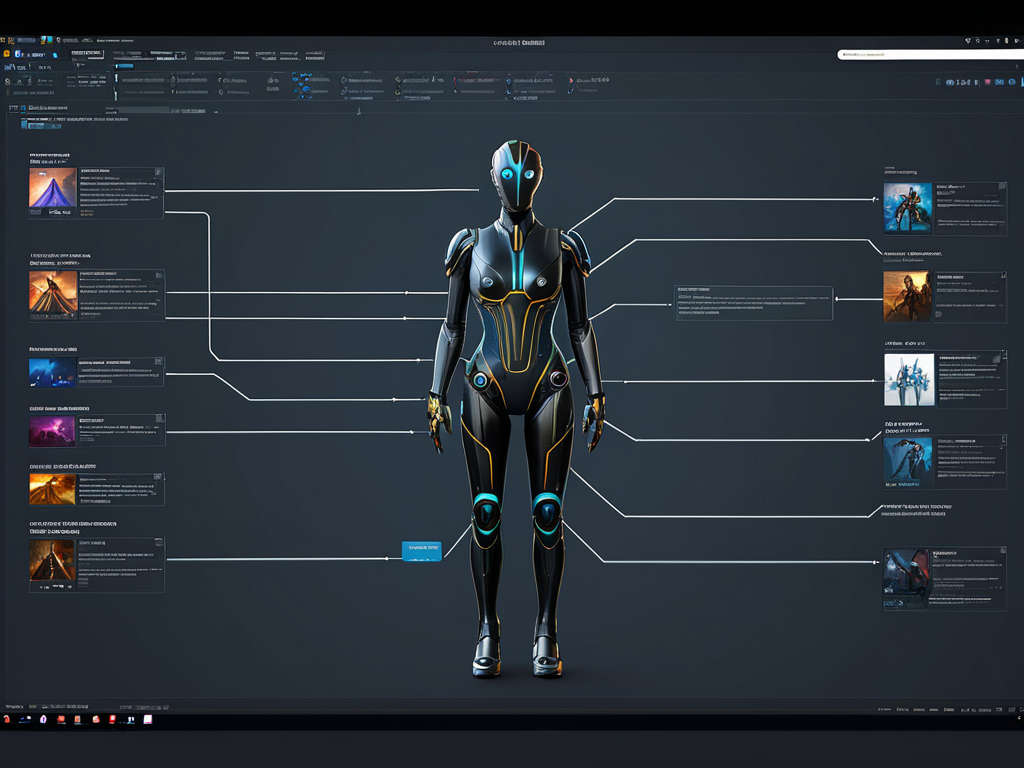
Task: Click the cyan glowing knee joint on robot
Action: point(486,511)
